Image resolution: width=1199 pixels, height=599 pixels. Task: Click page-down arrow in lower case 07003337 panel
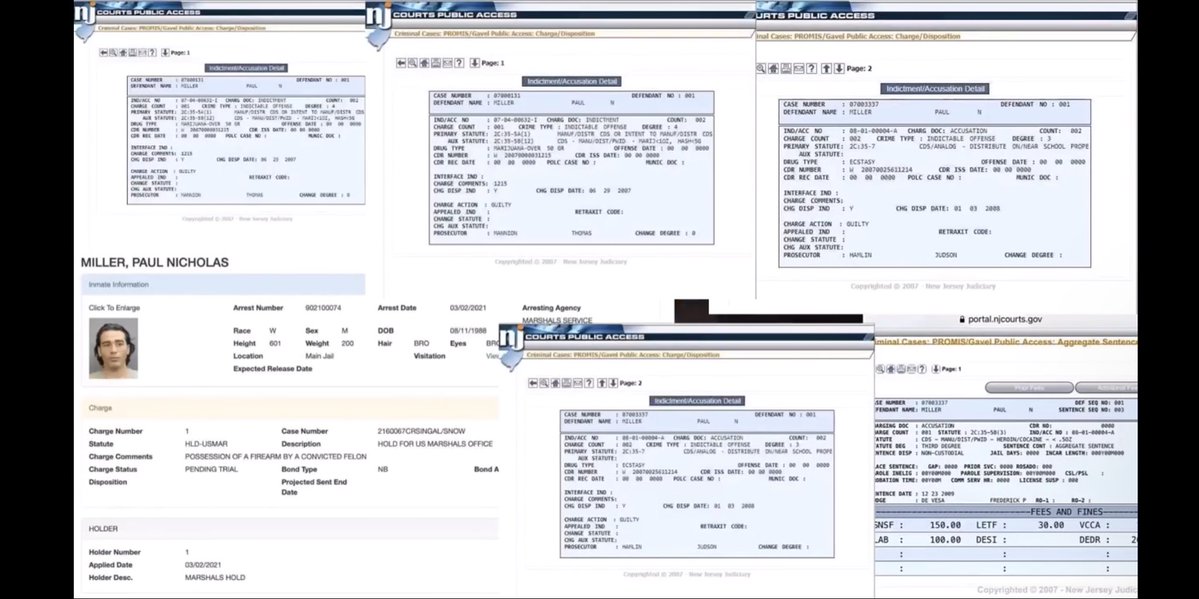(613, 383)
